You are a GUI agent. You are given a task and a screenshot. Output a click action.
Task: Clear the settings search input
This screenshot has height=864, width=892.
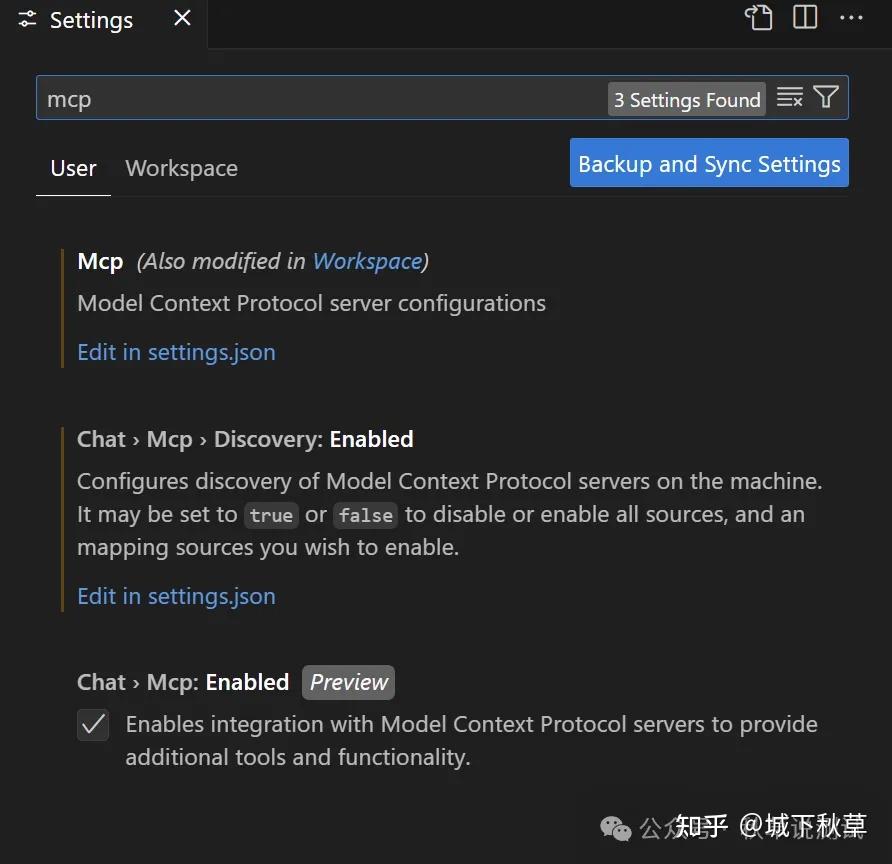click(x=789, y=97)
